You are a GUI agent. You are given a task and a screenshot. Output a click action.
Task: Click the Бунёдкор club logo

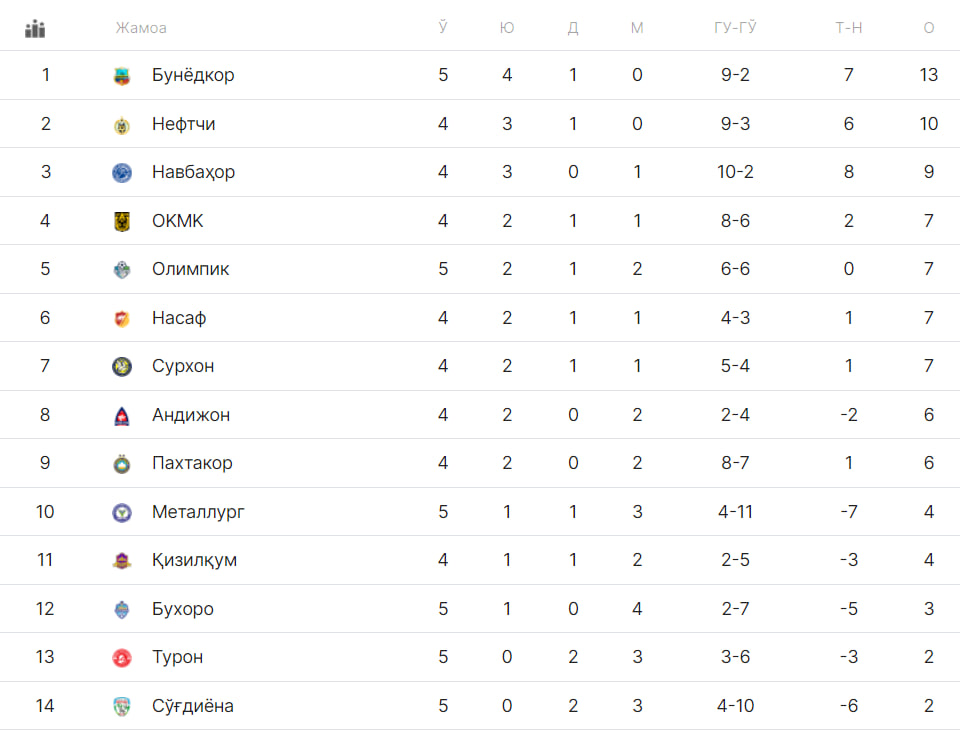click(x=121, y=76)
